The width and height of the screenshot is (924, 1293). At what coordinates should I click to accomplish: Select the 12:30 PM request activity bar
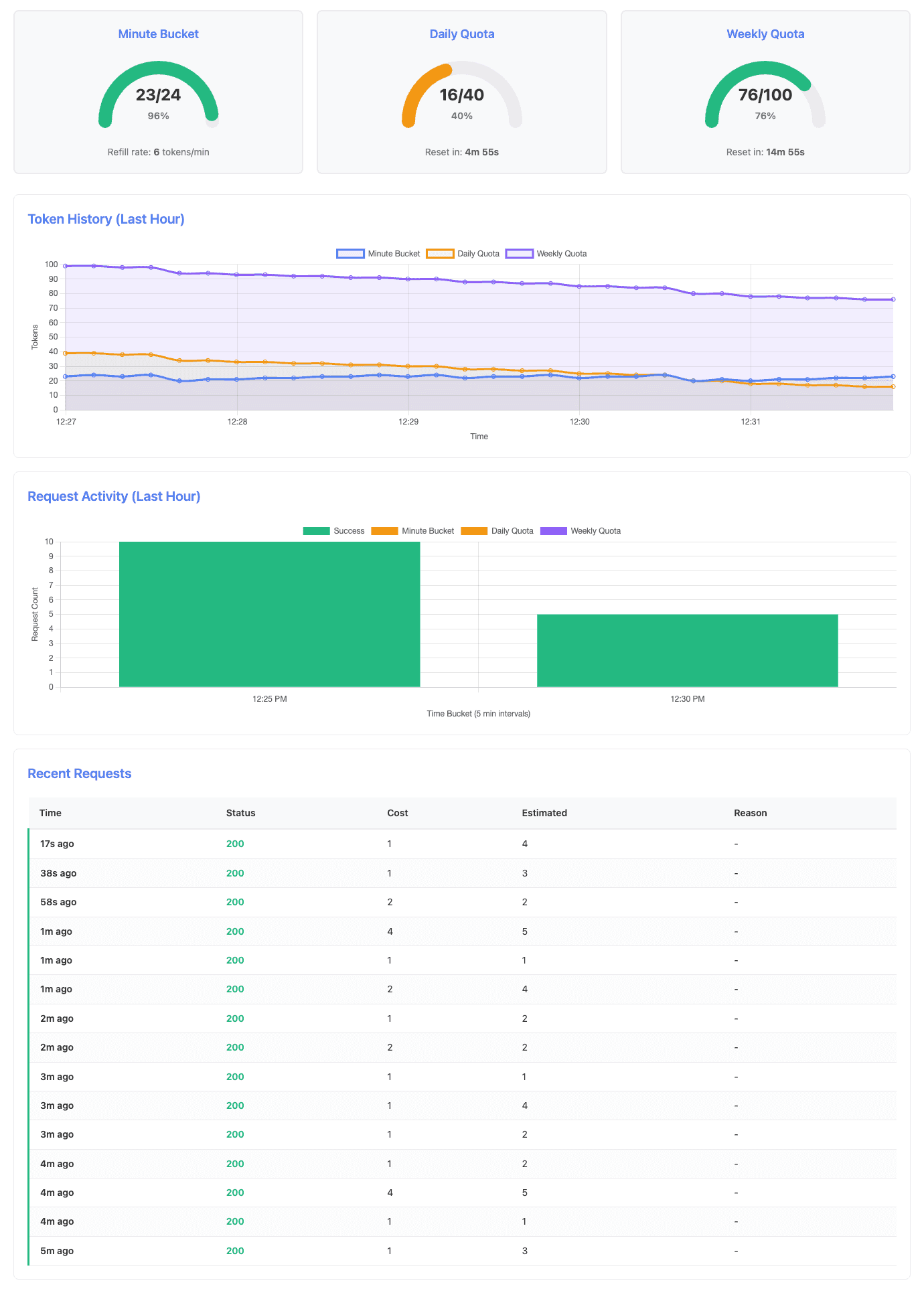[x=687, y=650]
